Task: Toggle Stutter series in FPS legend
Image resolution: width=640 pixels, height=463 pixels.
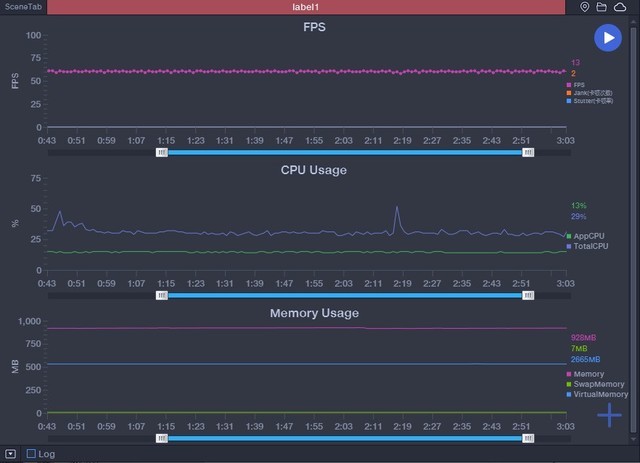Action: [x=584, y=101]
